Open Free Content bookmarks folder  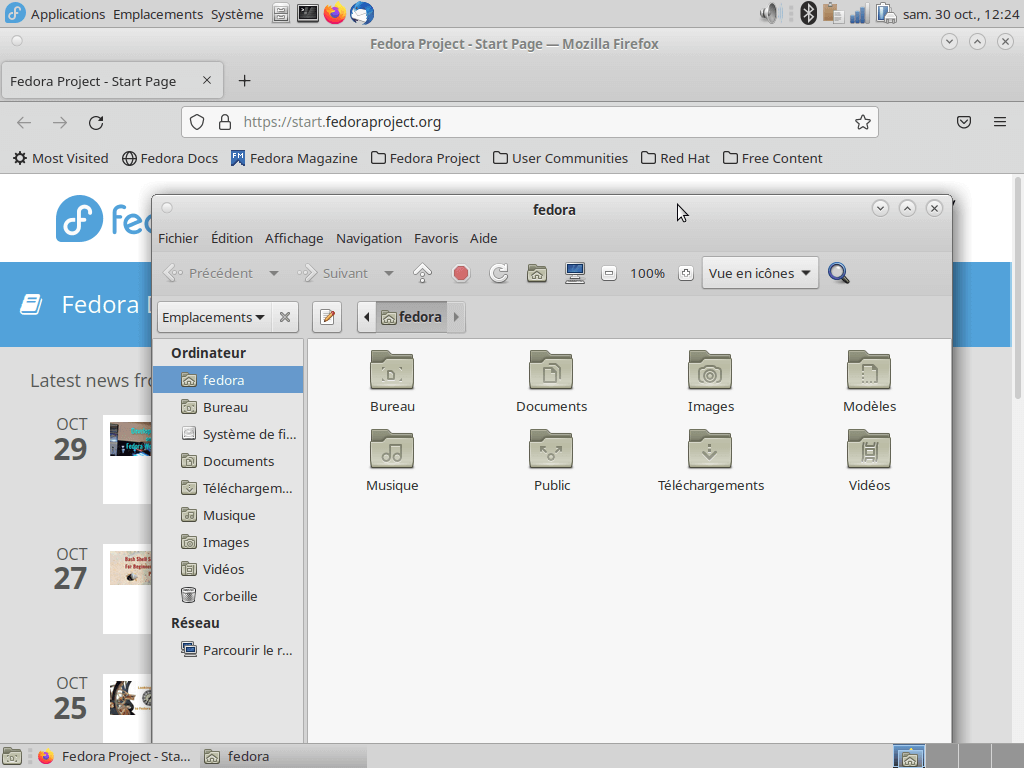pyautogui.click(x=773, y=159)
